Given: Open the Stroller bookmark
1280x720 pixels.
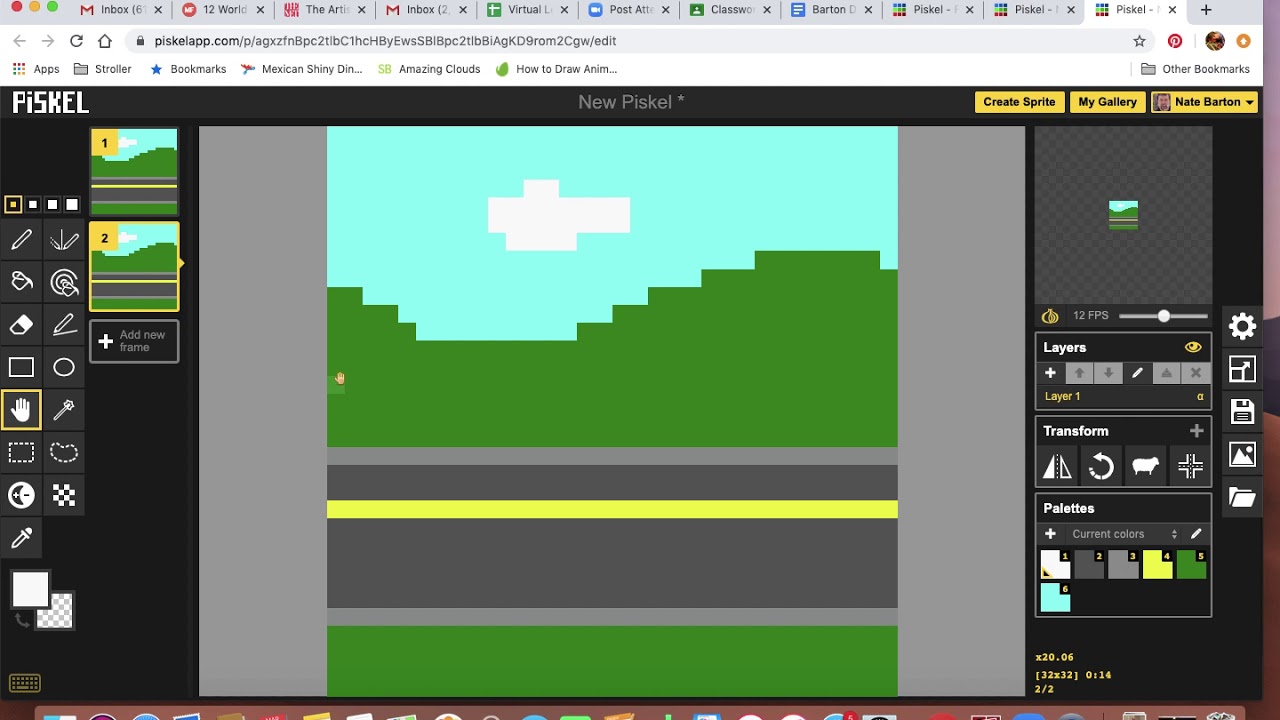Looking at the screenshot, I should coord(102,69).
